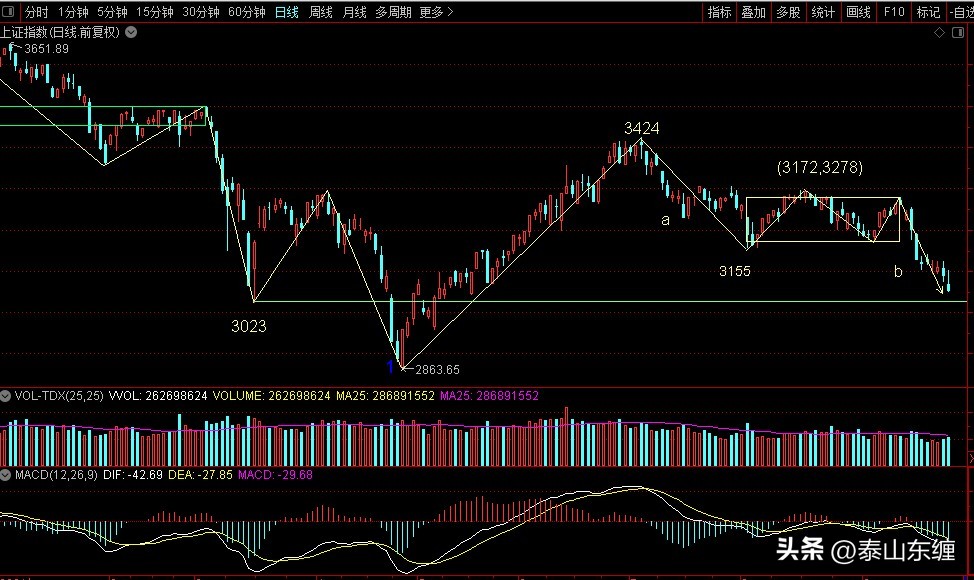Click the VVOL: 262698624 value

[158, 396]
